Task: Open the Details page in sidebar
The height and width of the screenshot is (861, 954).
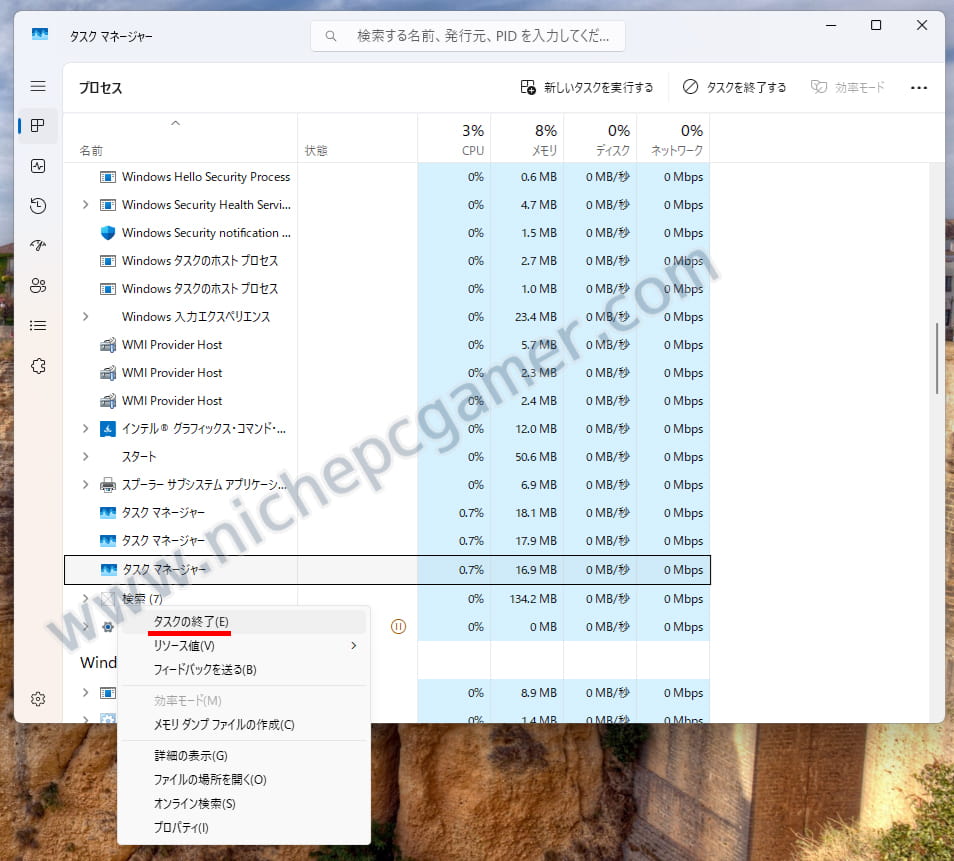Action: 38,326
